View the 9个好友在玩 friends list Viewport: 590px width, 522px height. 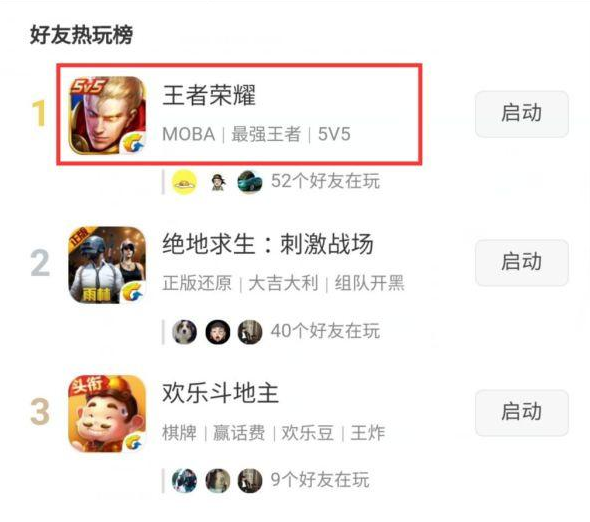(x=320, y=479)
